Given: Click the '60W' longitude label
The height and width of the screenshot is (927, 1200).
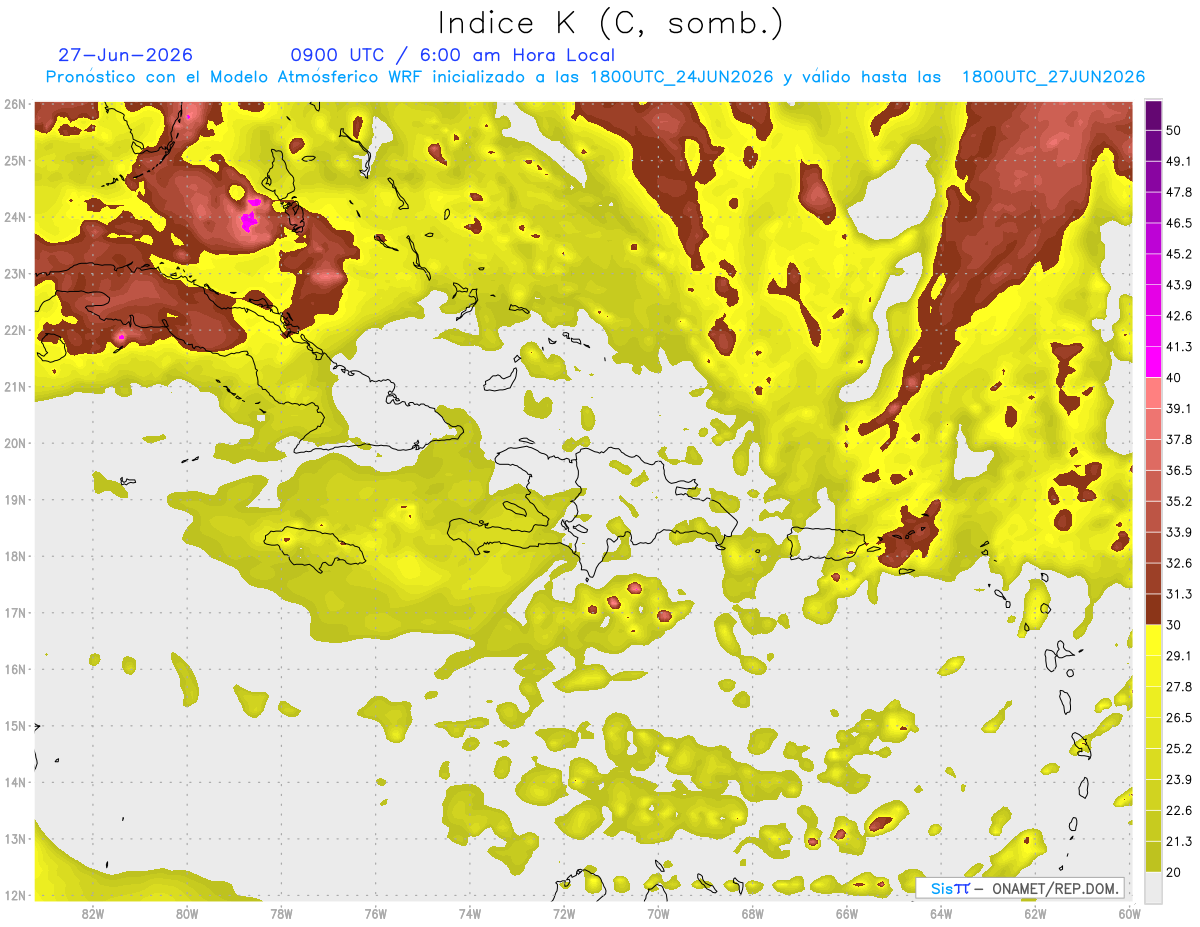Looking at the screenshot, I should pos(1129,913).
